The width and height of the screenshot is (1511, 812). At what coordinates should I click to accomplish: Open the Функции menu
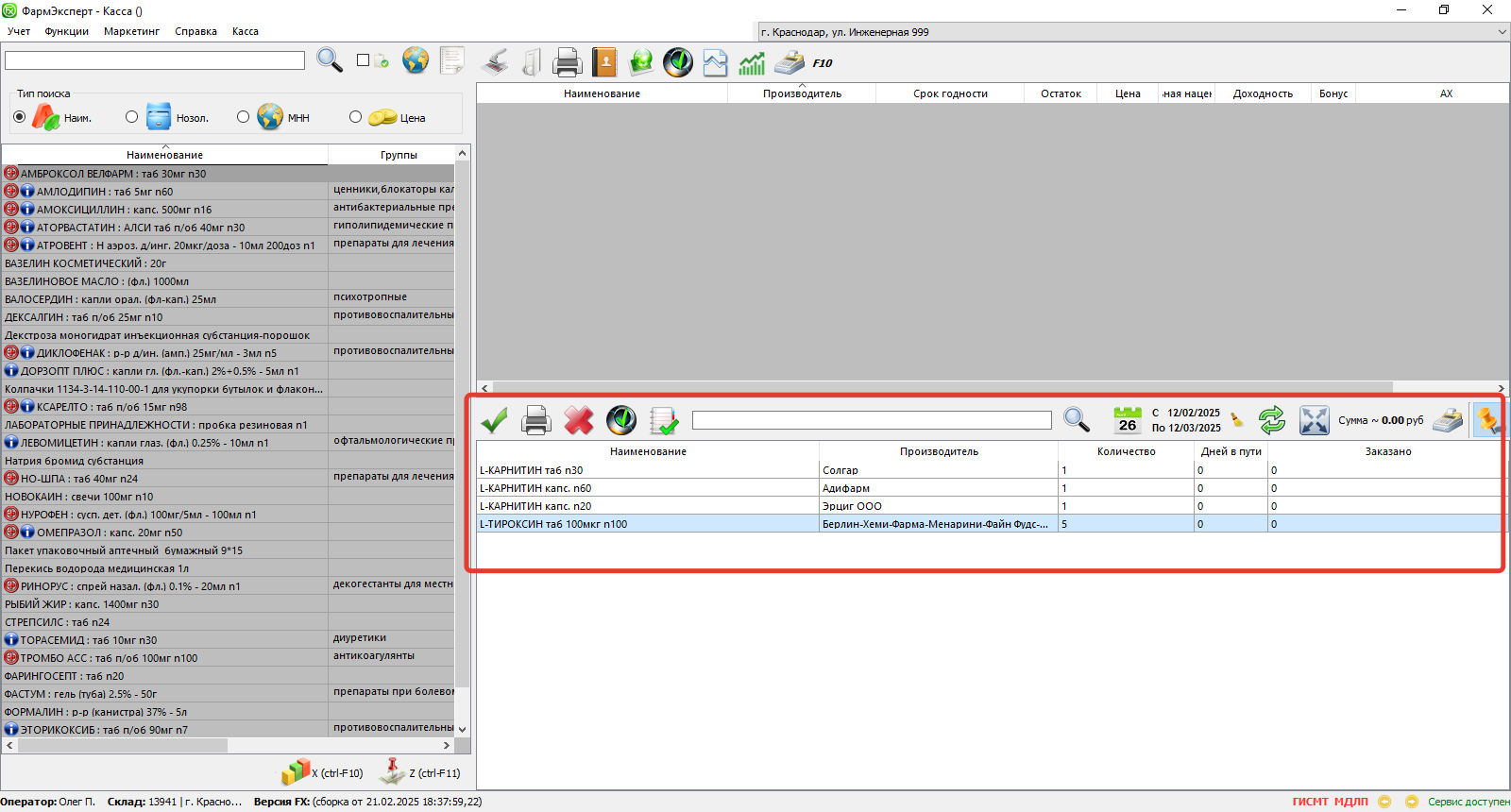(x=66, y=31)
